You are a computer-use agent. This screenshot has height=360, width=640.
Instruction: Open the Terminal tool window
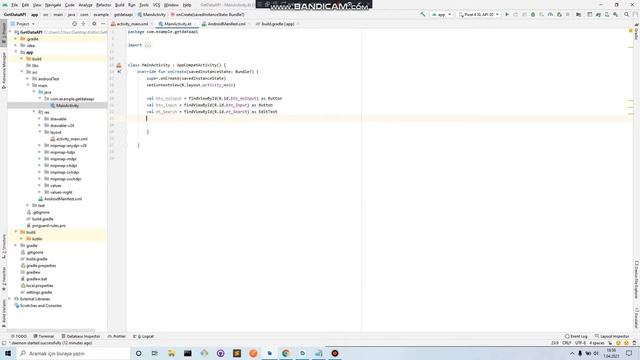44,336
